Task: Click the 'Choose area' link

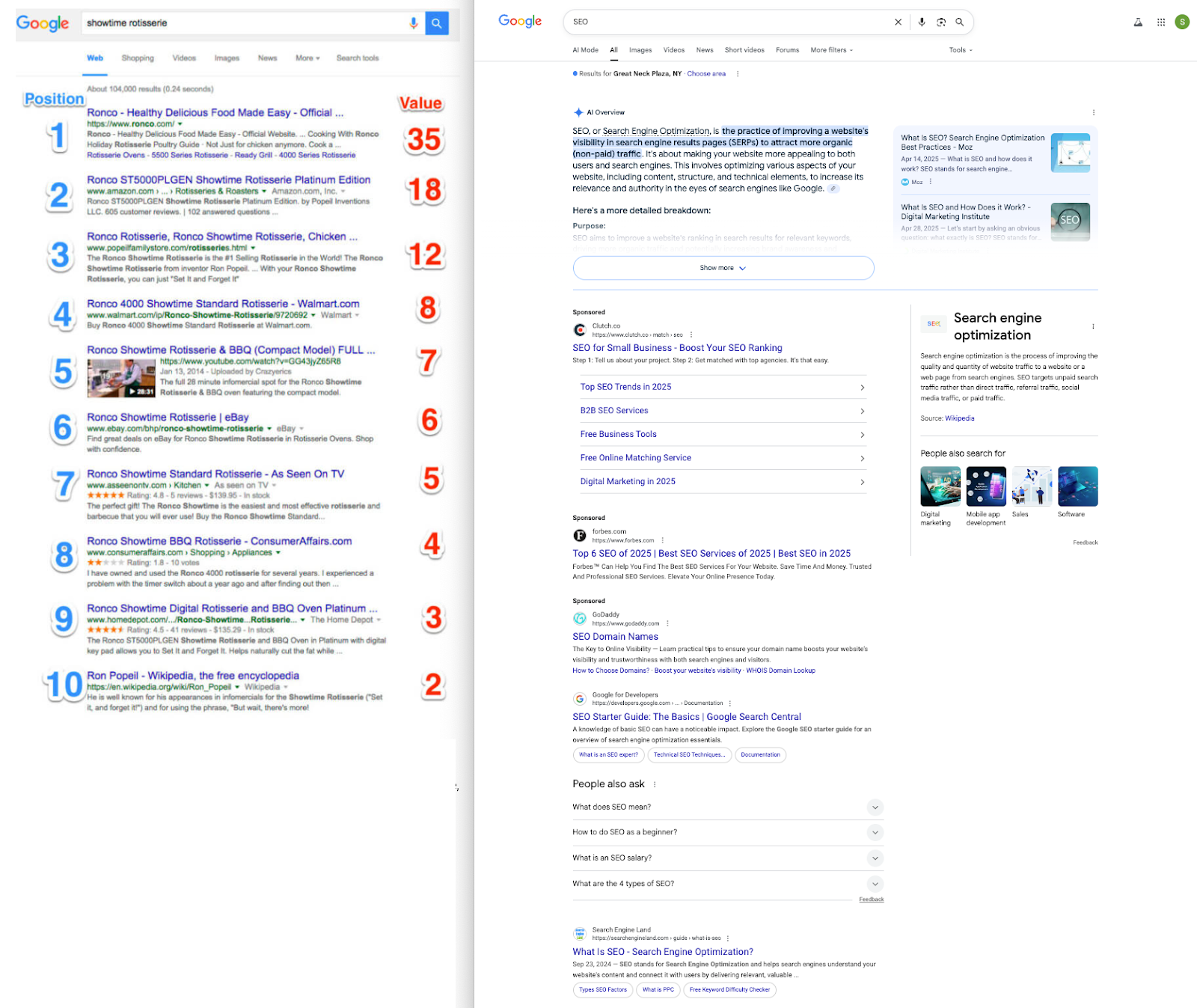Action: [706, 74]
